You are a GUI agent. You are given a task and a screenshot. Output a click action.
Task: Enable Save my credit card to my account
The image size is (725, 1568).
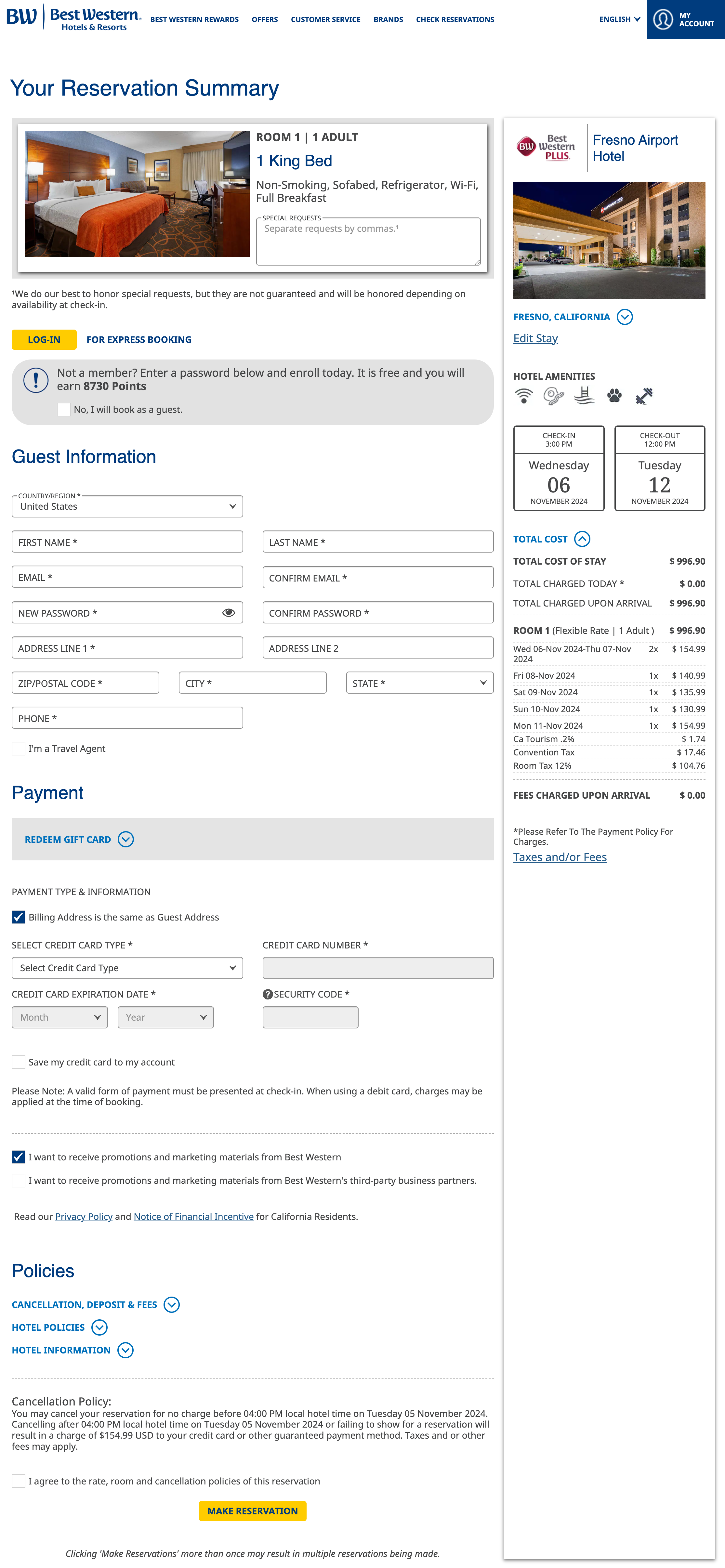coord(18,1062)
